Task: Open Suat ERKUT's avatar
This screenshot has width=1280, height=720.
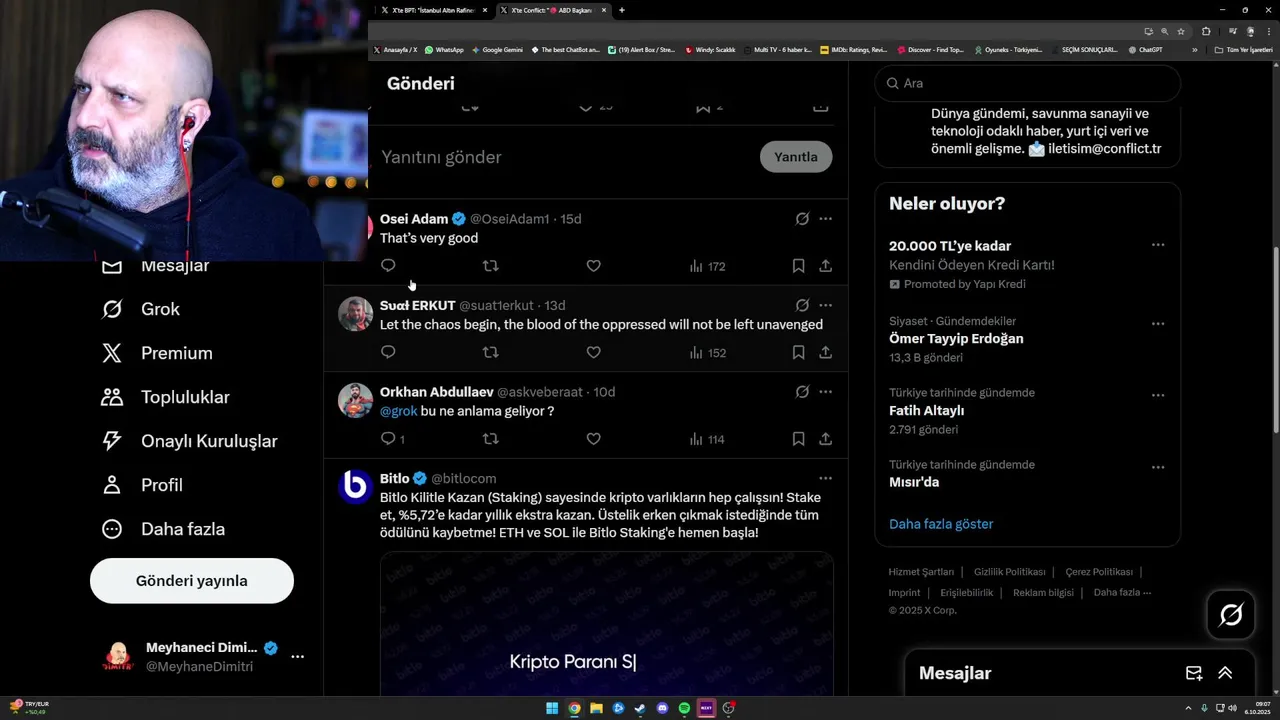Action: click(355, 314)
